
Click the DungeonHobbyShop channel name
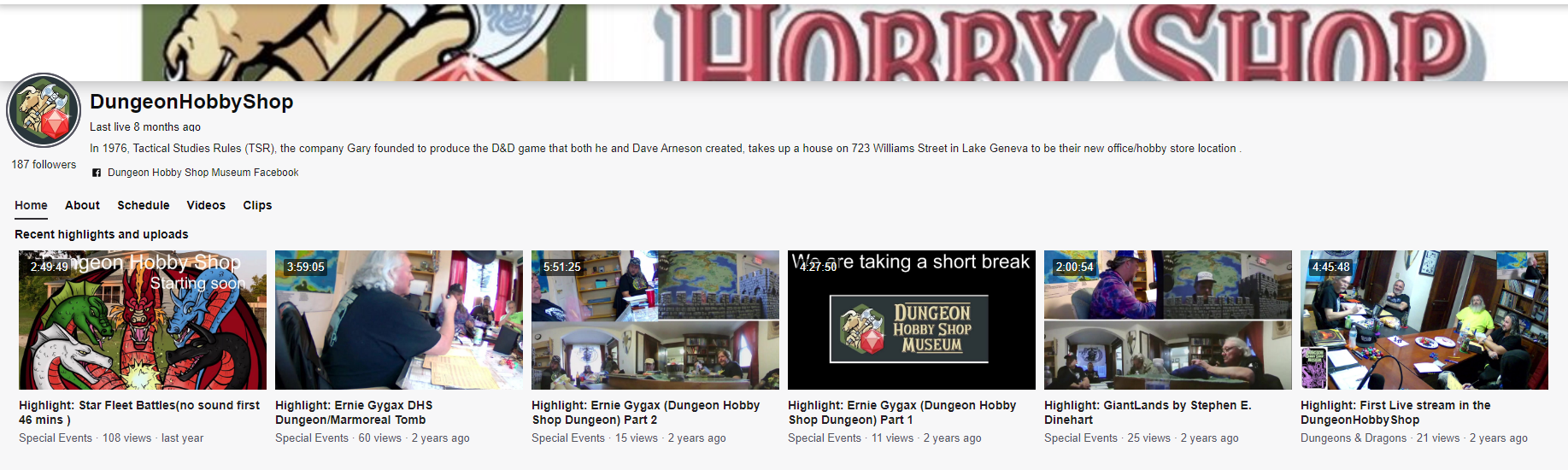pyautogui.click(x=191, y=102)
